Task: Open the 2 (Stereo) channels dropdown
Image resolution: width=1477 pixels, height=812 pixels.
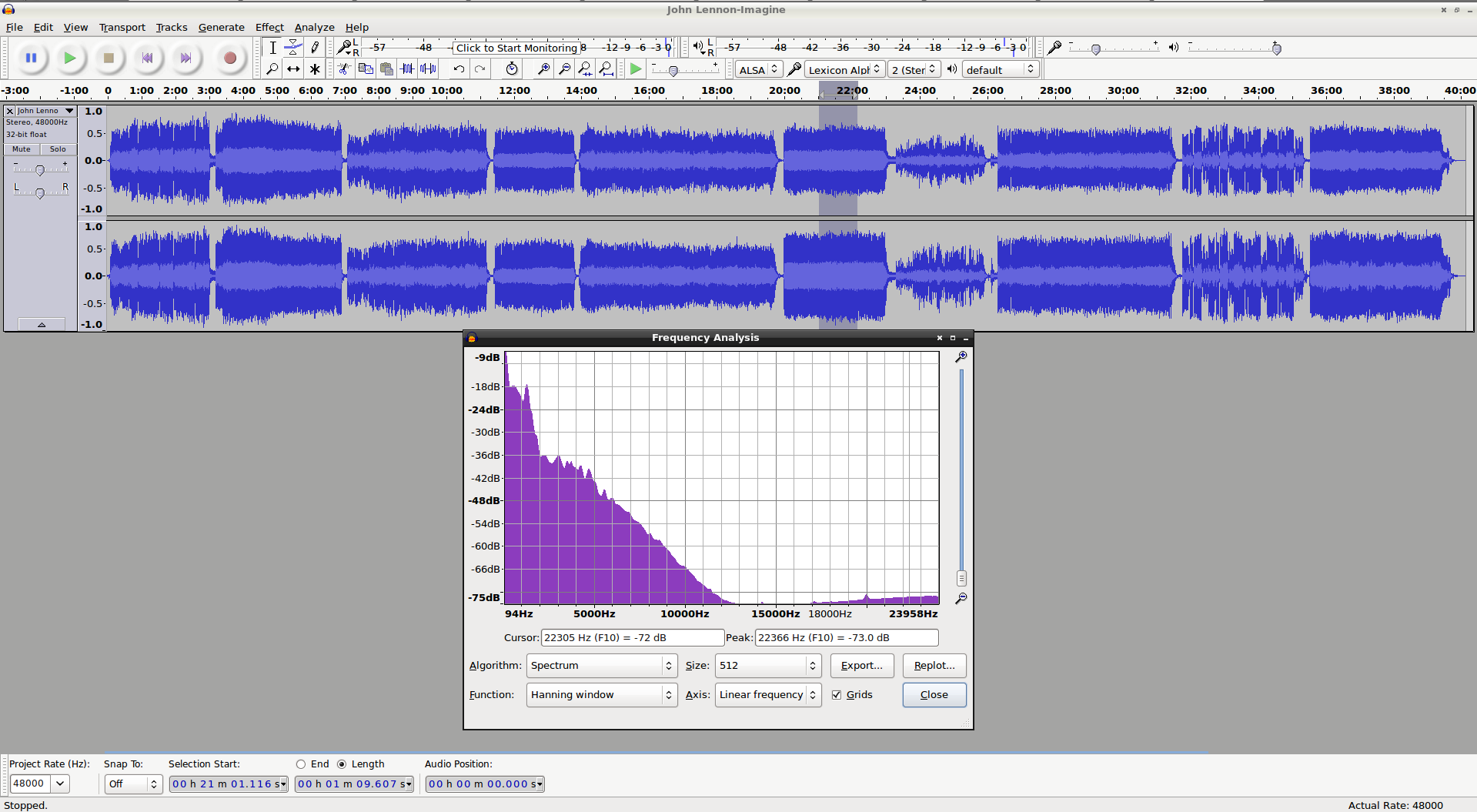Action: [914, 69]
